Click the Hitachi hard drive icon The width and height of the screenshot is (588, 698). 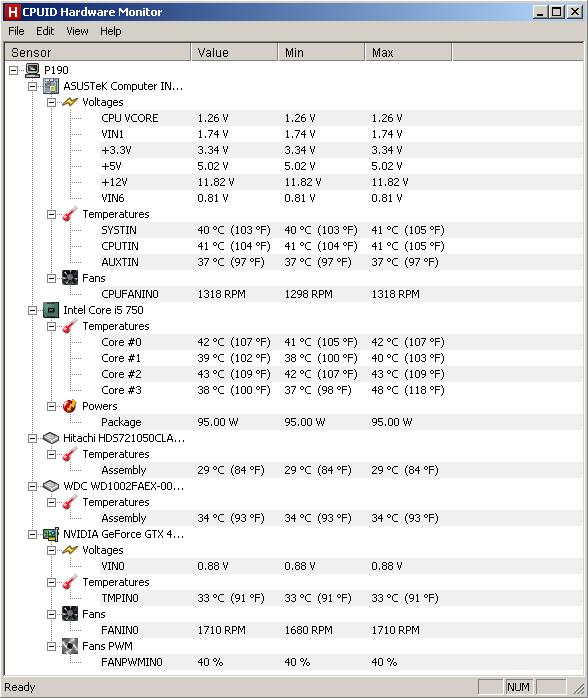pyautogui.click(x=51, y=438)
